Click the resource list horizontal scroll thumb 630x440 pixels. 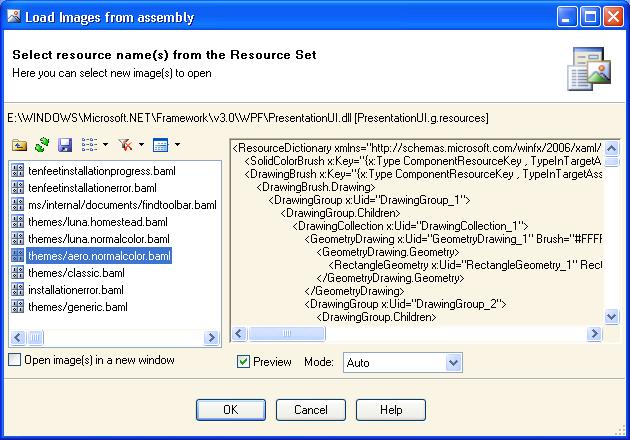35,338
